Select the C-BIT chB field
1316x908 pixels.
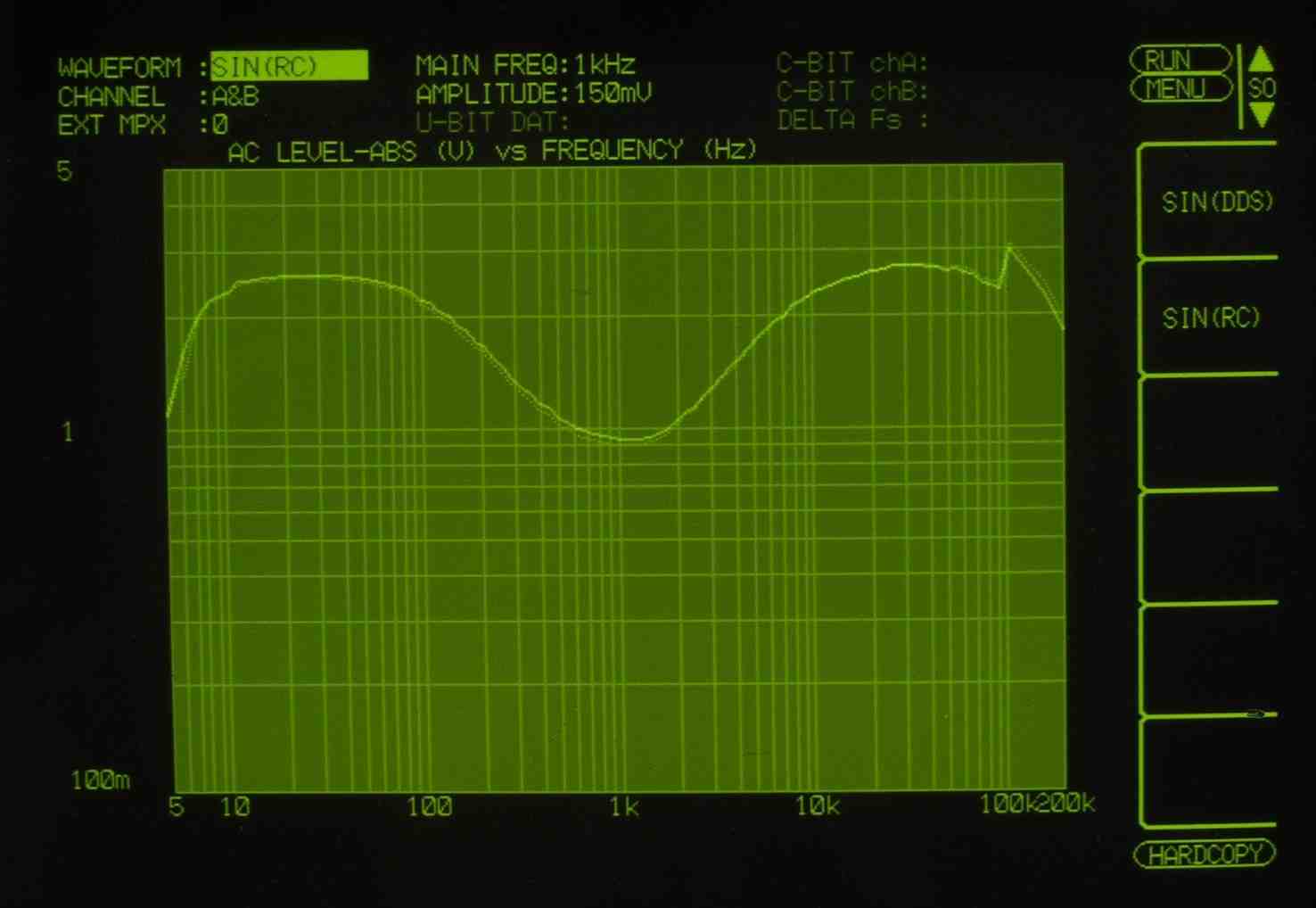pos(851,92)
